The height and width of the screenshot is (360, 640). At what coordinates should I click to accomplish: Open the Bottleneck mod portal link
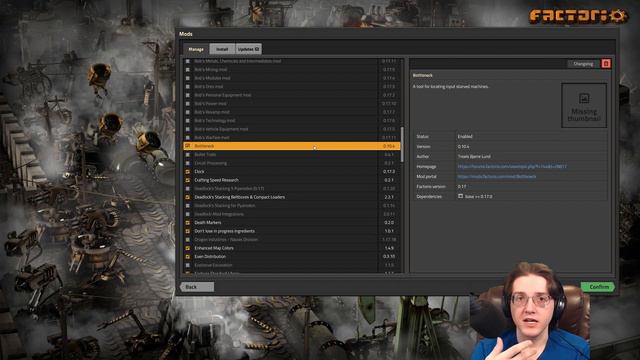point(497,177)
